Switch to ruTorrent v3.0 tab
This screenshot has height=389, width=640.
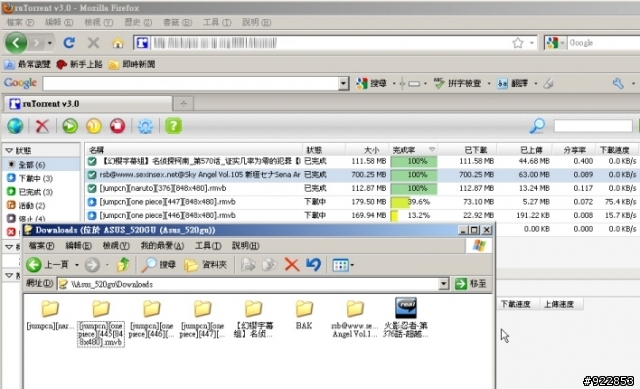pyautogui.click(x=87, y=104)
